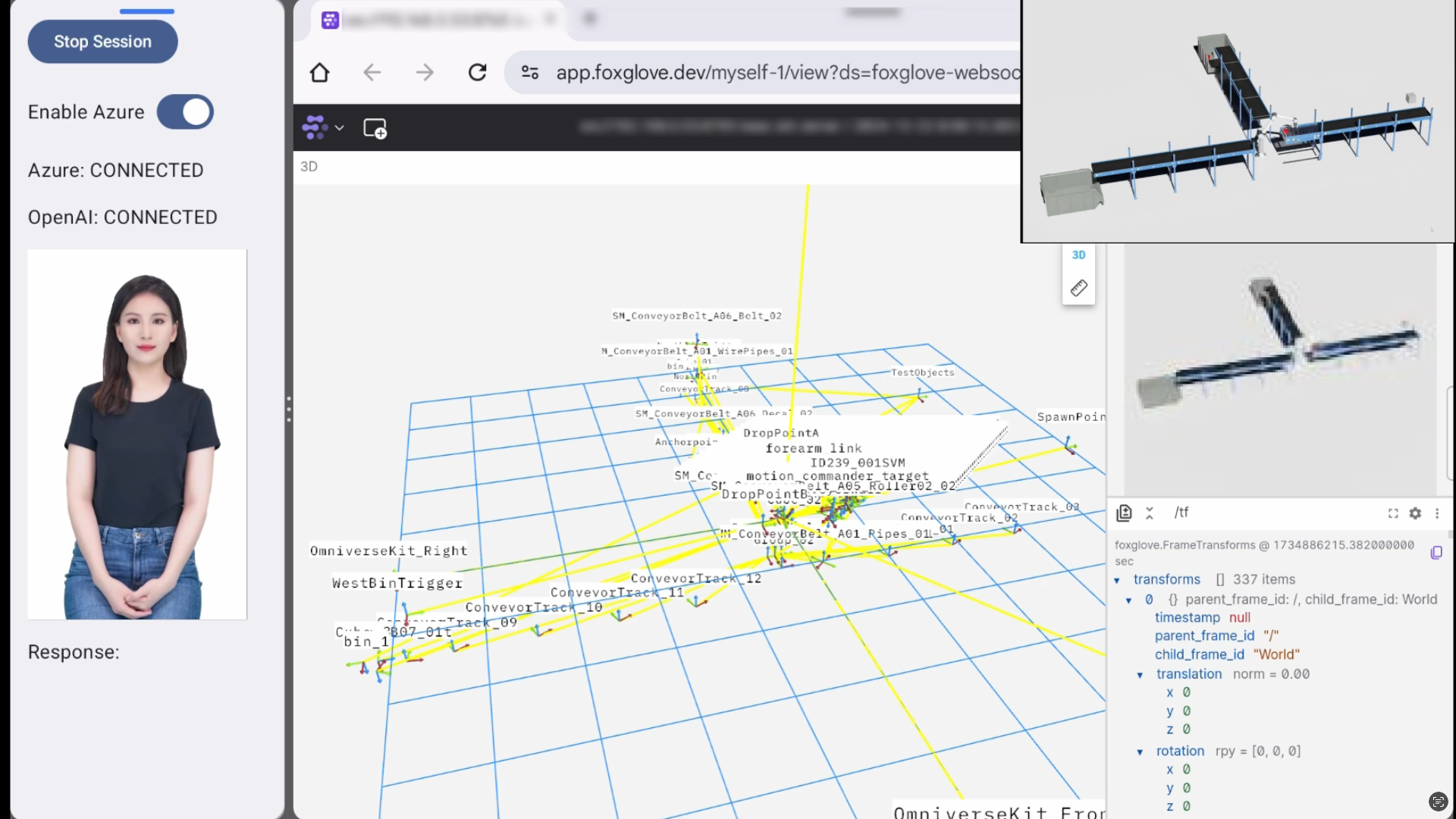Screen dimensions: 1456x819
Task: Open the /tf panel settings gear
Action: [1415, 513]
